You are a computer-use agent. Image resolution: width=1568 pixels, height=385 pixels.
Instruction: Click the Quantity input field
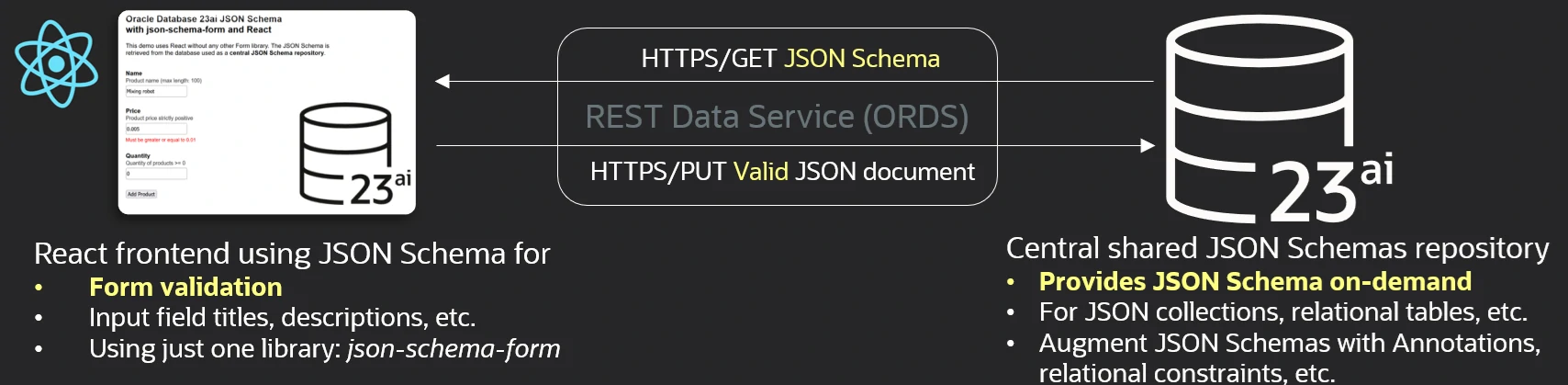(156, 174)
